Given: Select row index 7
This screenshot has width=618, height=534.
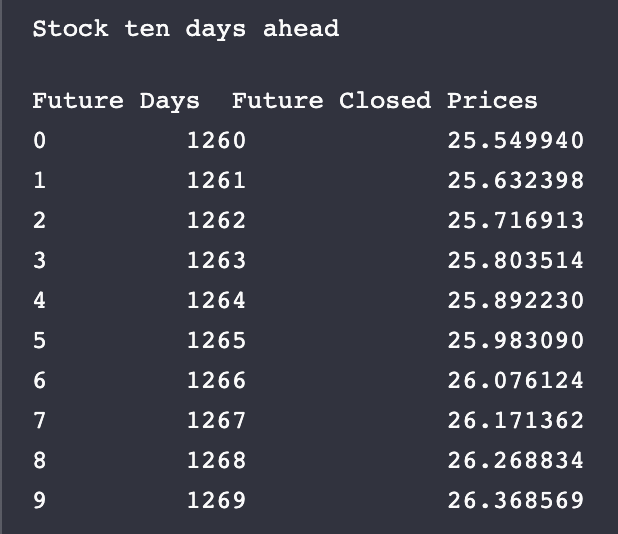Looking at the screenshot, I should [39, 421].
